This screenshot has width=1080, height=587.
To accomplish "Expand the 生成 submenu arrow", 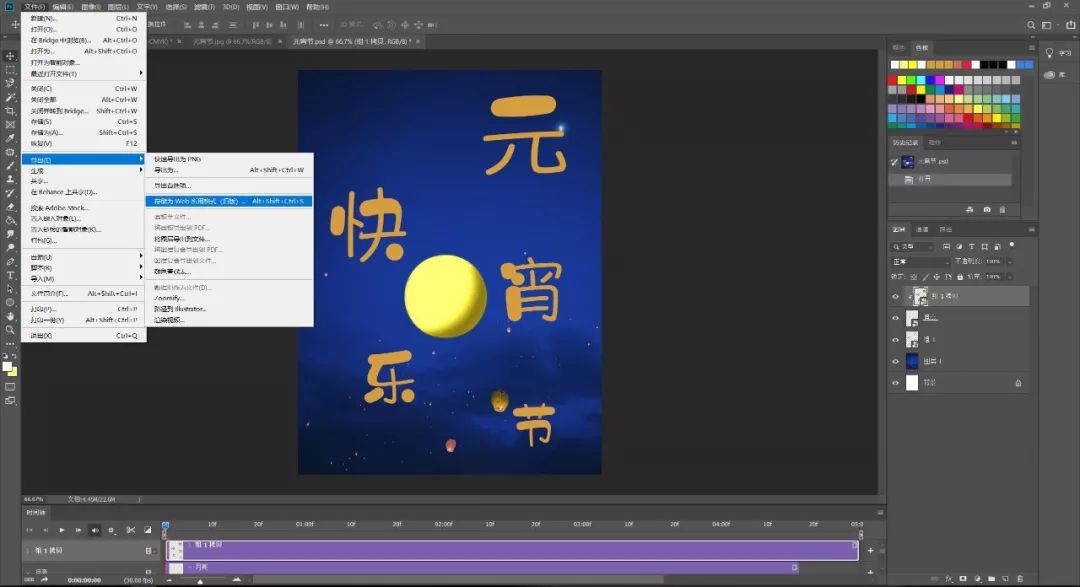I will (x=141, y=170).
